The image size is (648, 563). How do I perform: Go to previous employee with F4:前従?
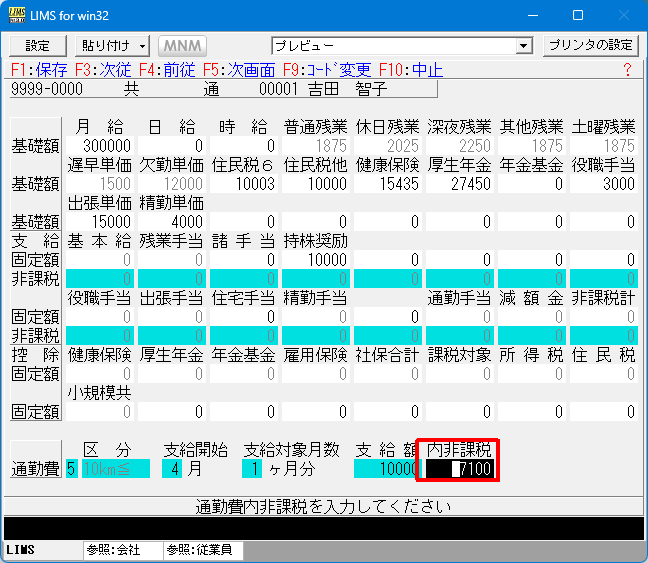(166, 70)
